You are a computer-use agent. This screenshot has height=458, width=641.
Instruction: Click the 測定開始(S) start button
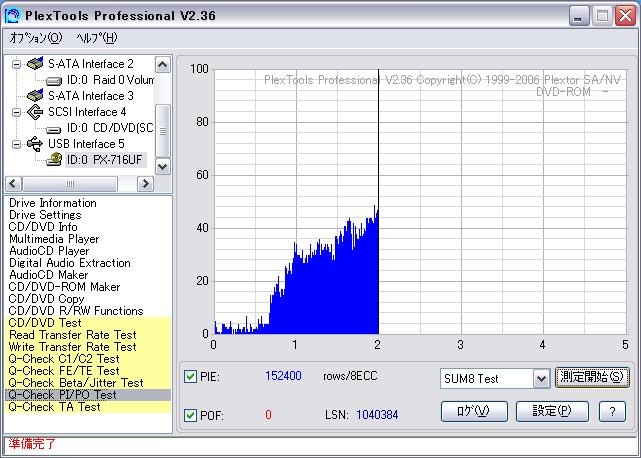592,378
